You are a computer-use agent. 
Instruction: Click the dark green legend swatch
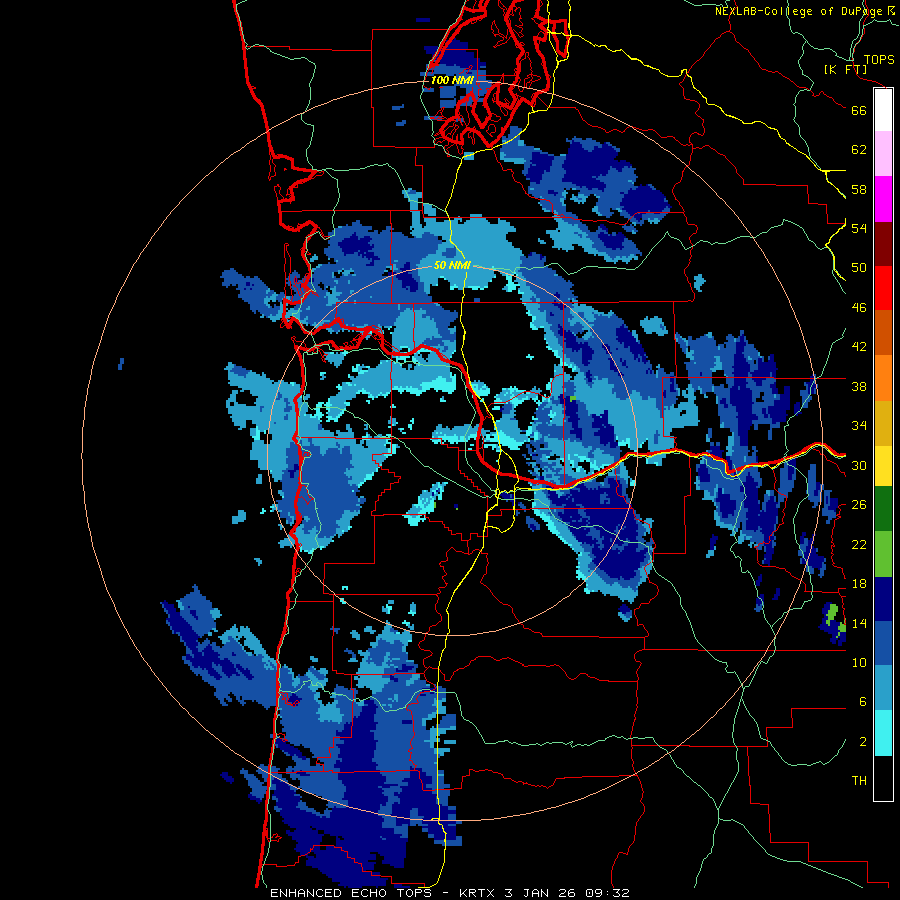pyautogui.click(x=883, y=509)
